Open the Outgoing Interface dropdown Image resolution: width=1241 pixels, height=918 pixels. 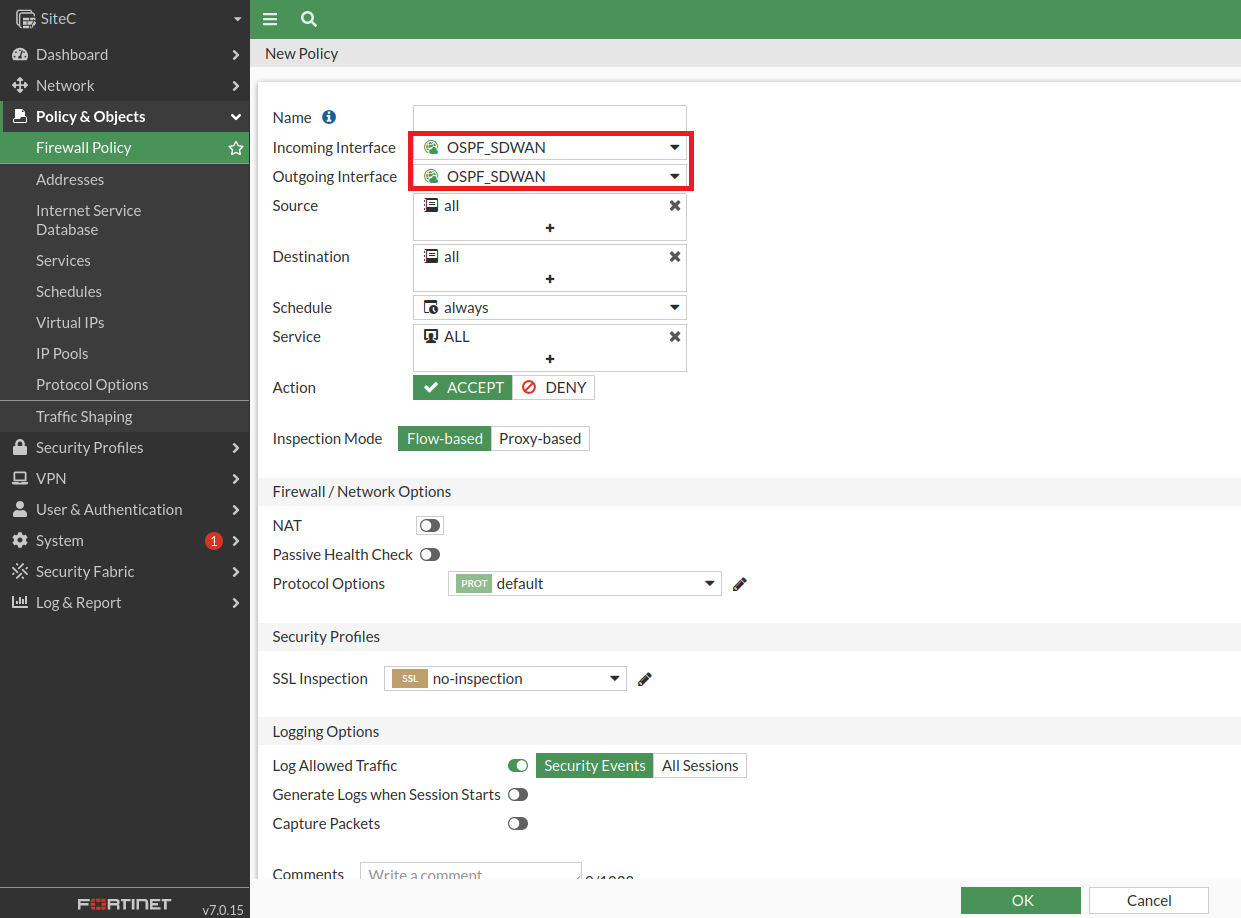pos(550,176)
